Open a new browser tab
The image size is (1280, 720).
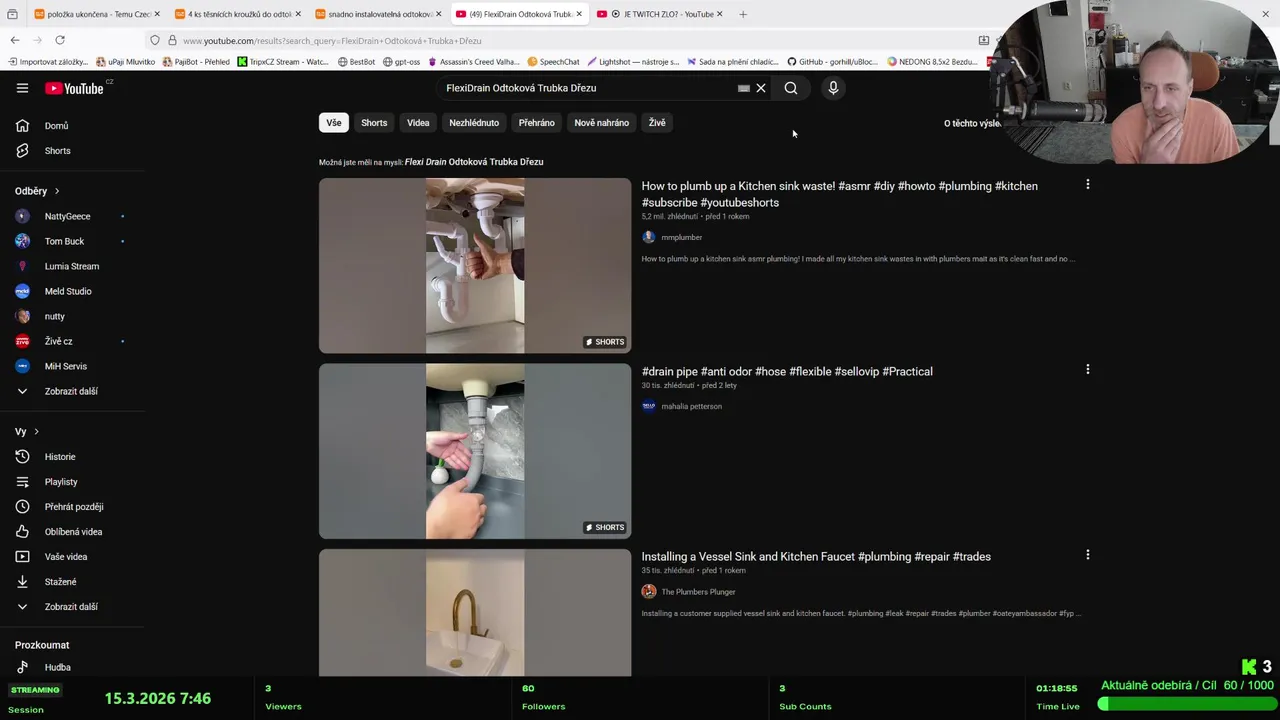point(743,14)
